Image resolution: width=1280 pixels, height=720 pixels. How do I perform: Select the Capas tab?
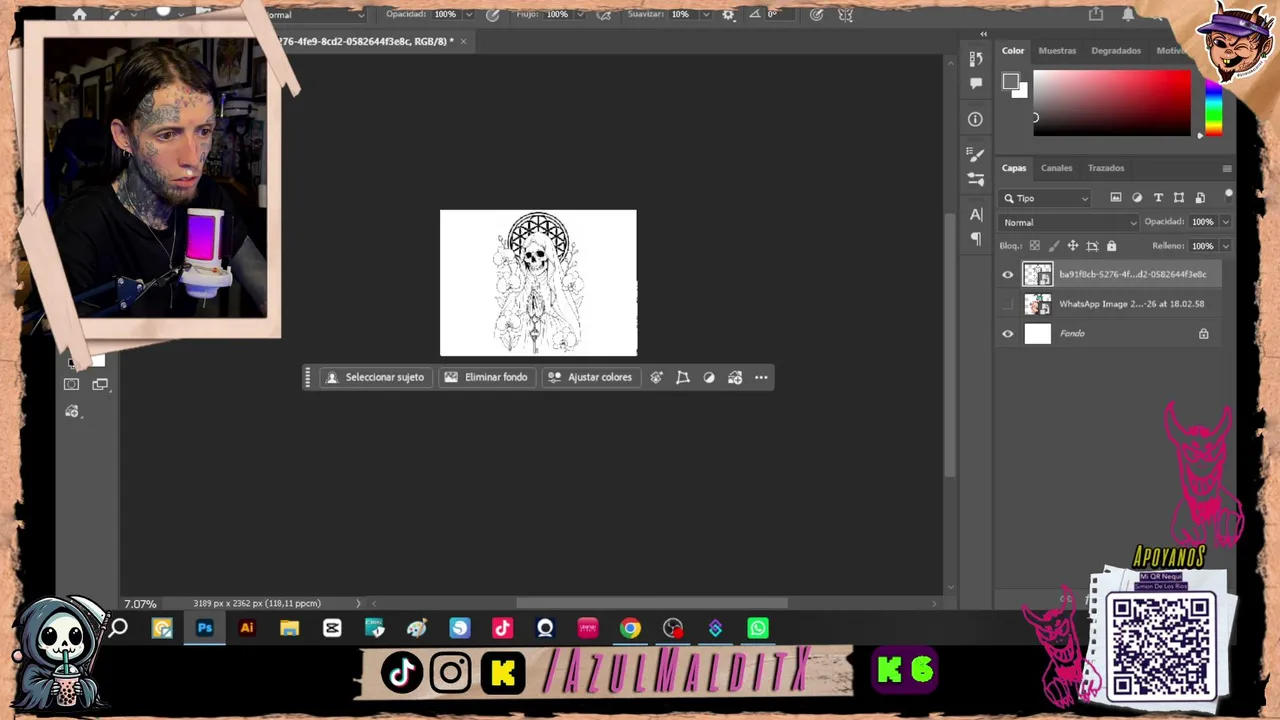point(1014,168)
